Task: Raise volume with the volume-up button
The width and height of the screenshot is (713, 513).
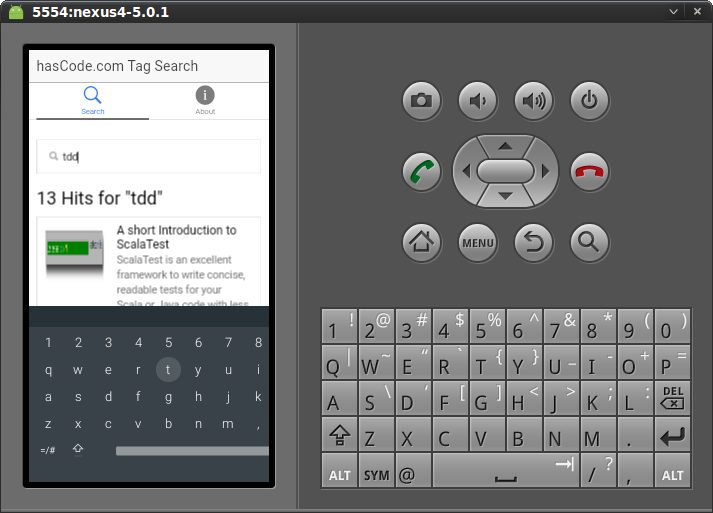Action: (x=533, y=101)
